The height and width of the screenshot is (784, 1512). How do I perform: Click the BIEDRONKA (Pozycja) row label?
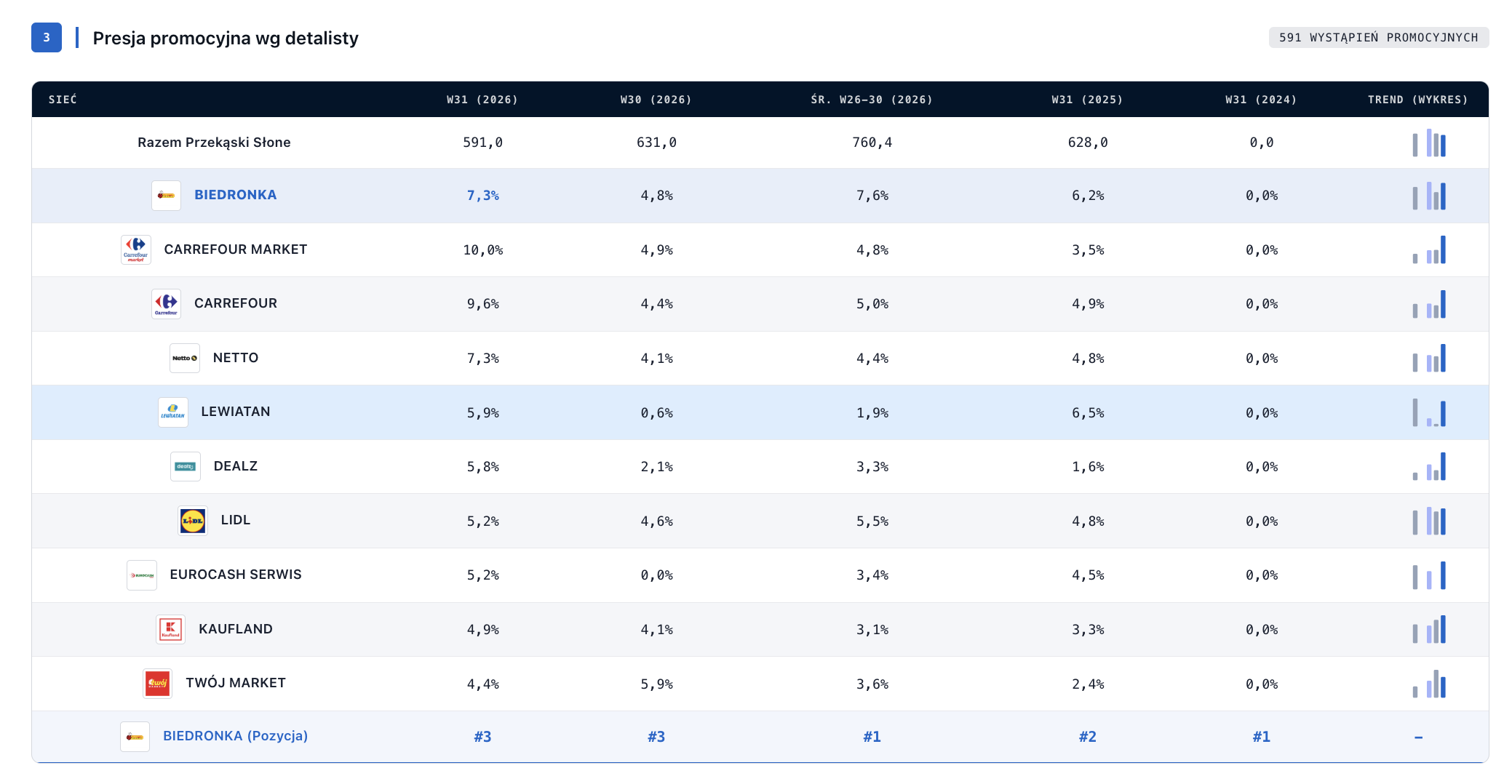[x=236, y=736]
